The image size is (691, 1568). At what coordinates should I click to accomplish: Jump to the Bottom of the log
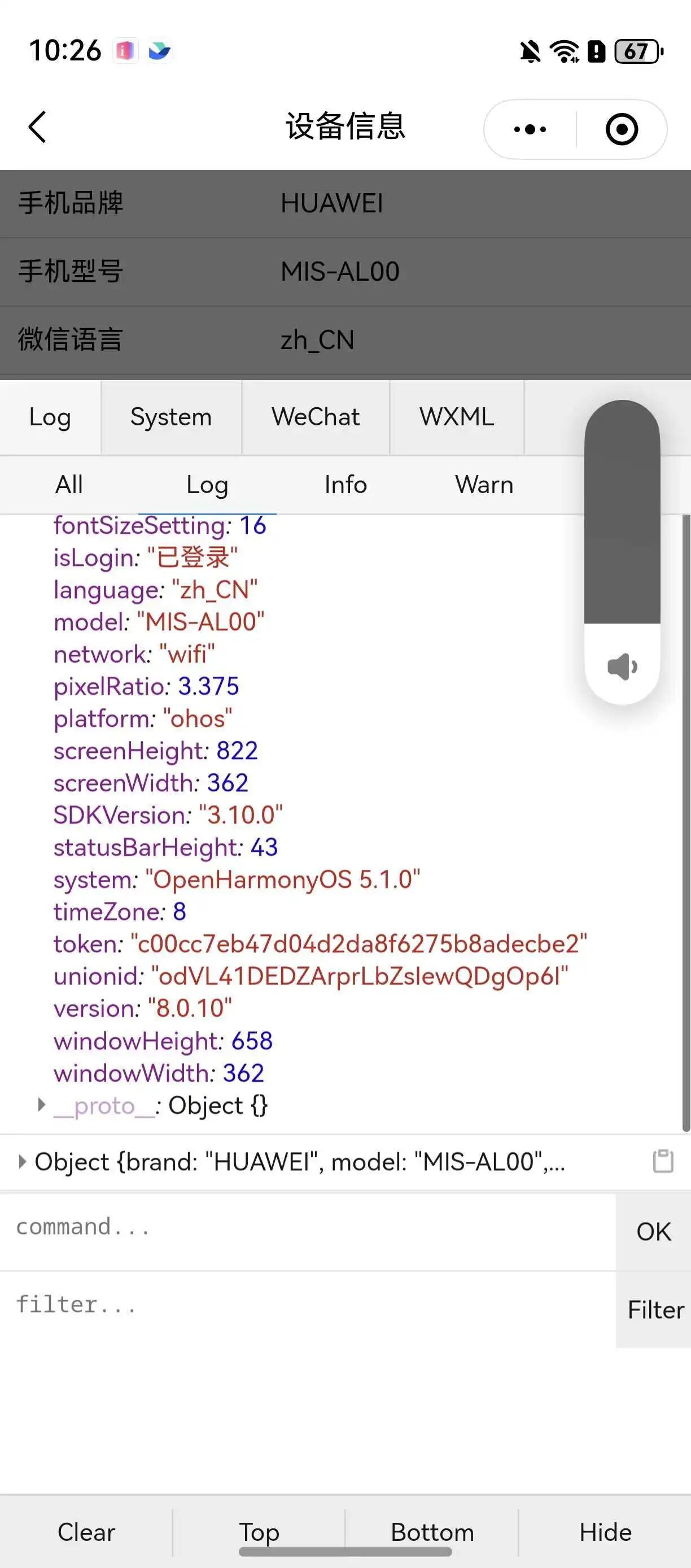pos(432,1532)
